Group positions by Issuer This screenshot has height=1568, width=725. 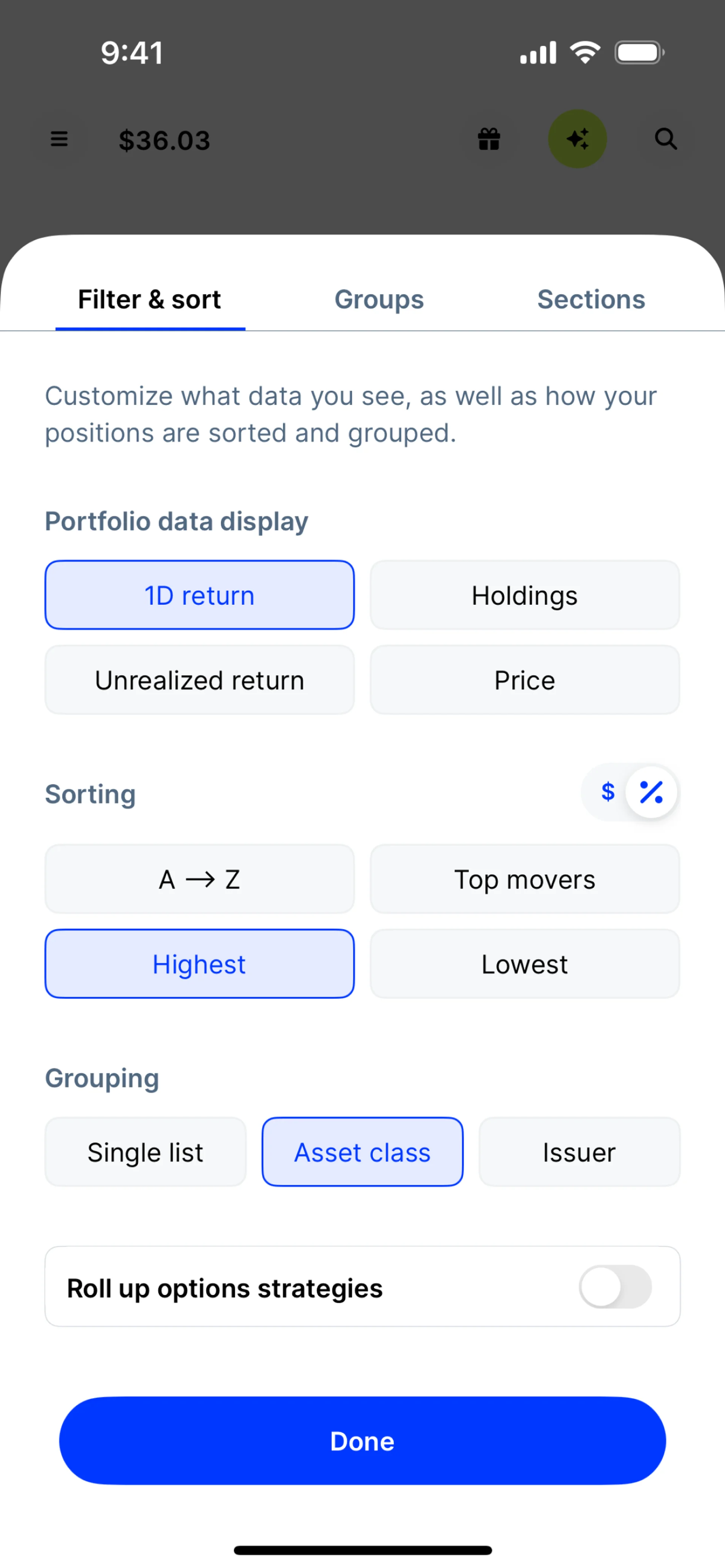(x=579, y=1152)
